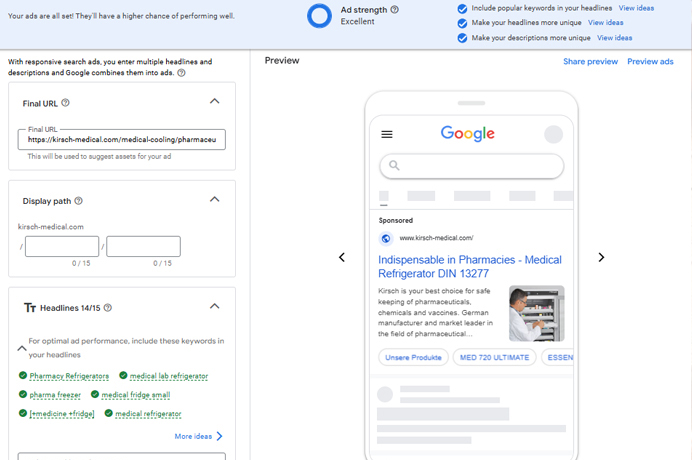Click the Final URL help icon
Viewport: 692px width, 460px height.
(x=66, y=102)
